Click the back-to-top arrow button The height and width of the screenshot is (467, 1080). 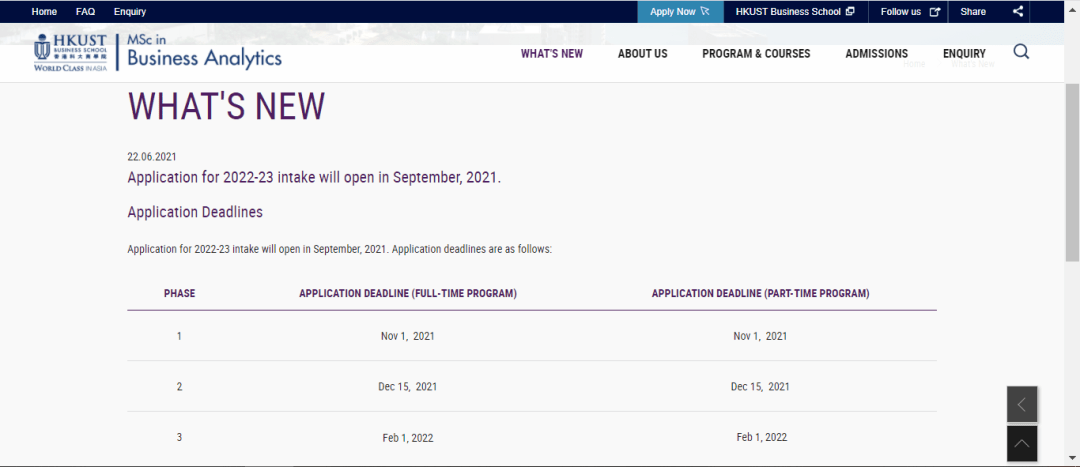[x=1022, y=444]
